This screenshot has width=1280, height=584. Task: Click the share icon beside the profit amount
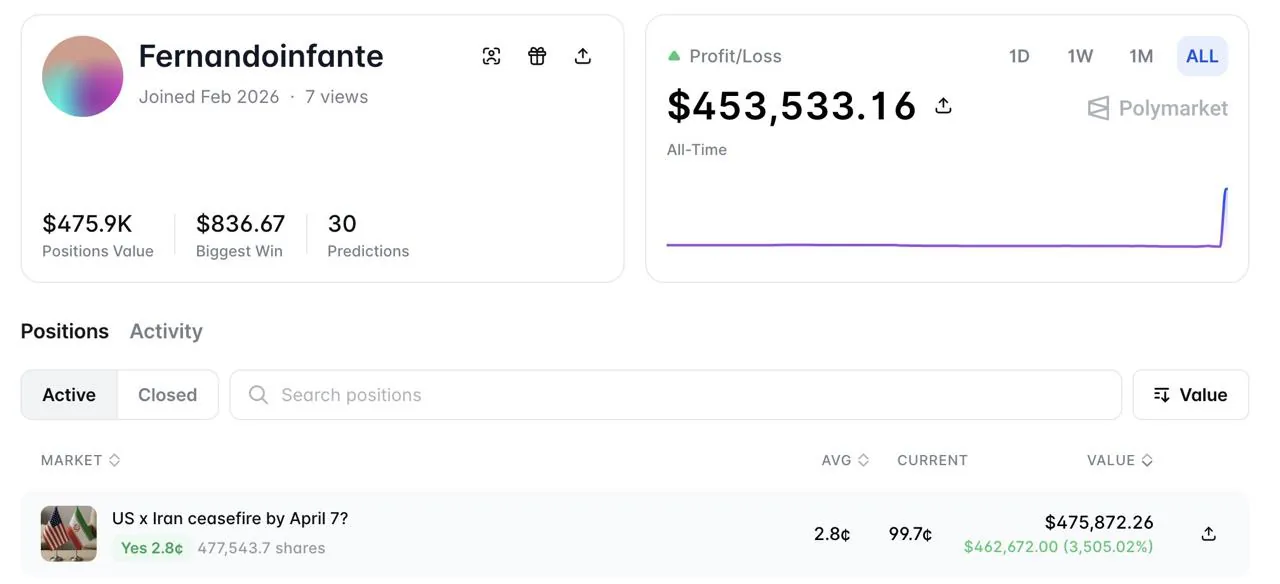(943, 104)
